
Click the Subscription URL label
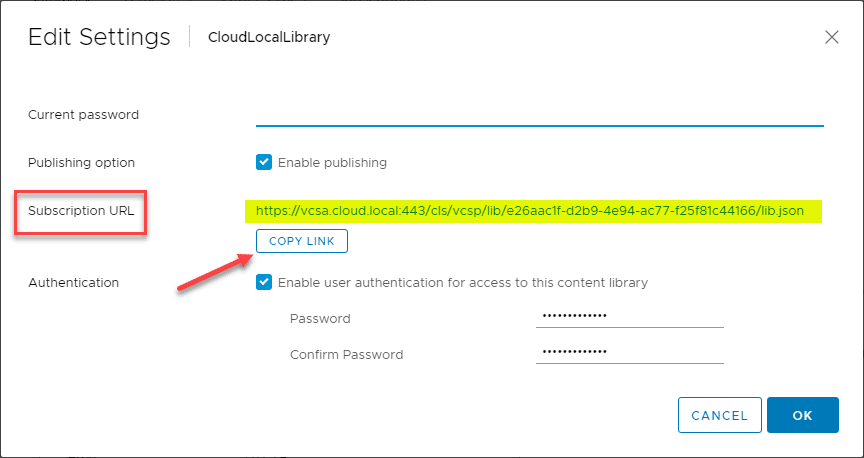click(81, 211)
